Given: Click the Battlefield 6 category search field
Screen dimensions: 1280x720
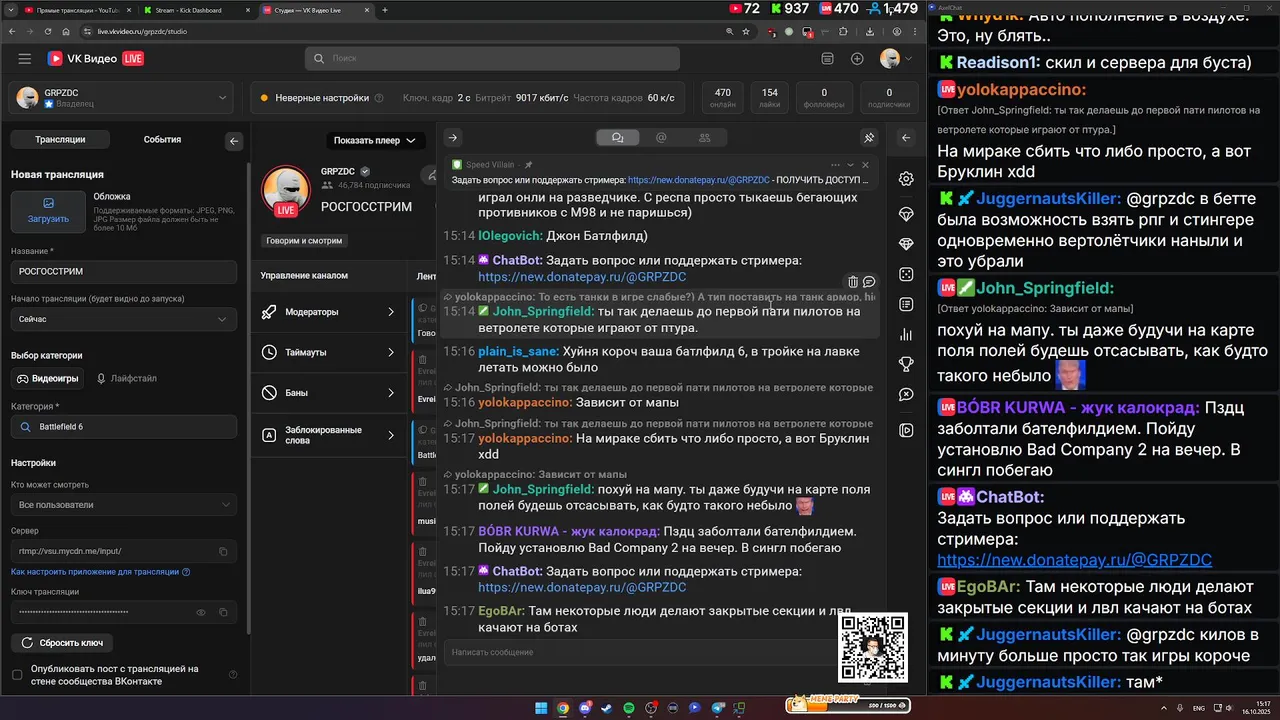Looking at the screenshot, I should (x=124, y=427).
